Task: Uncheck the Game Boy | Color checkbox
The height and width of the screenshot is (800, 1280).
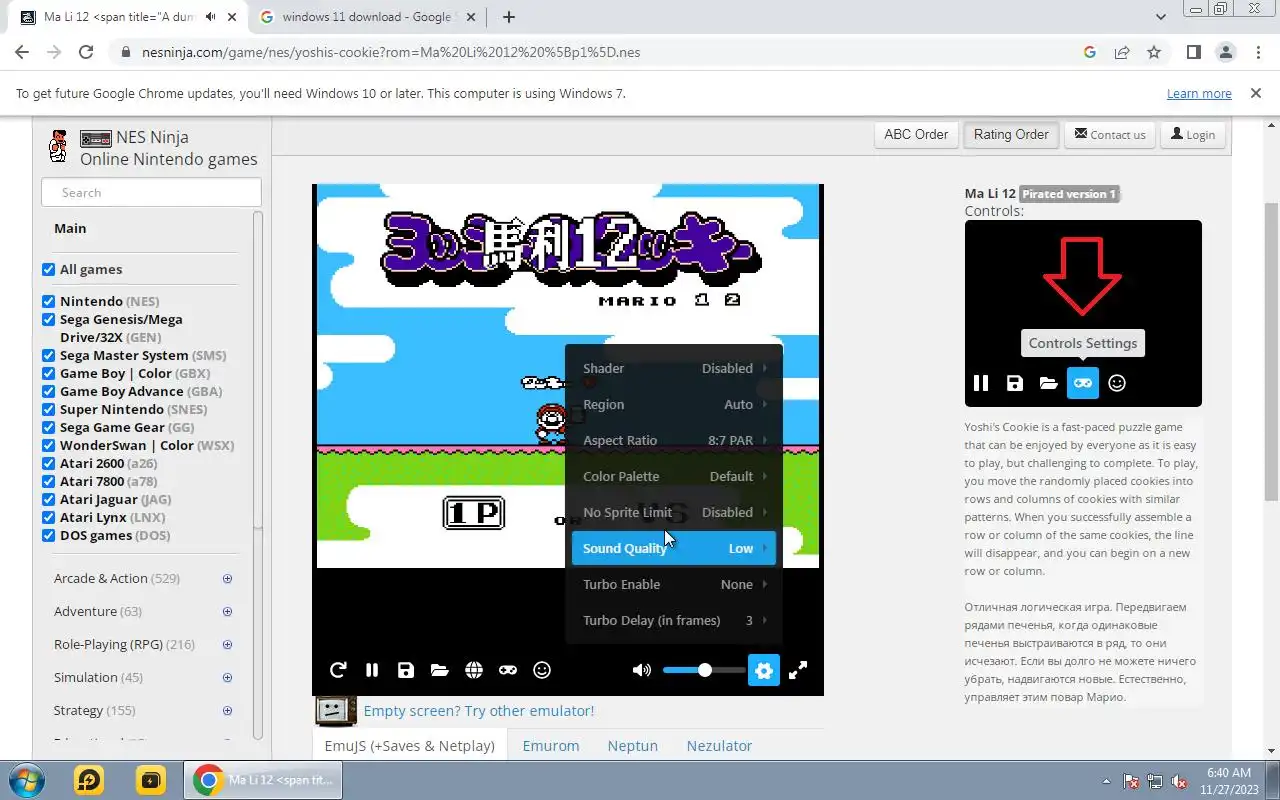Action: [48, 373]
